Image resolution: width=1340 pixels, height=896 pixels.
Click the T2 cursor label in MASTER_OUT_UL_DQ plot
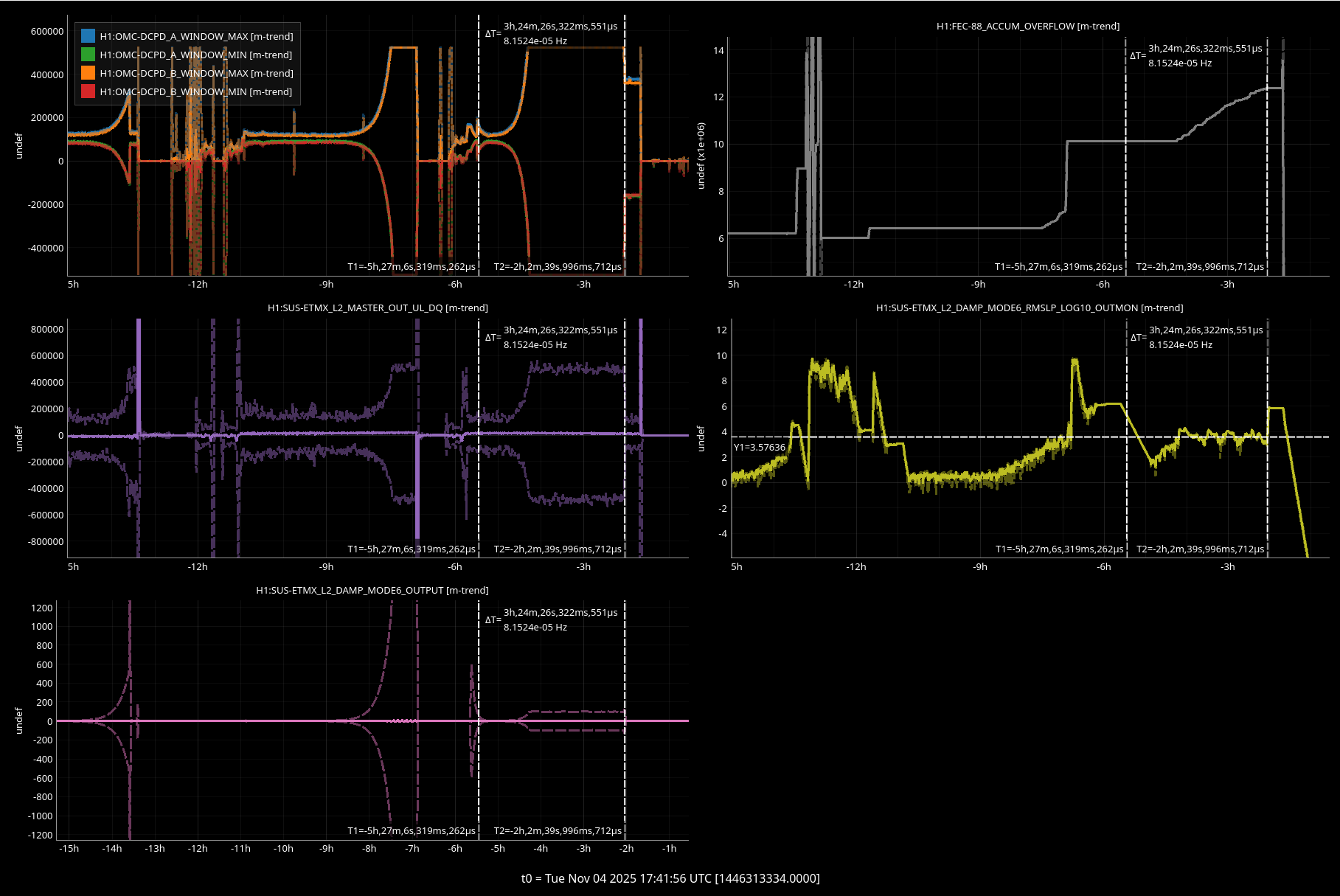tap(558, 549)
